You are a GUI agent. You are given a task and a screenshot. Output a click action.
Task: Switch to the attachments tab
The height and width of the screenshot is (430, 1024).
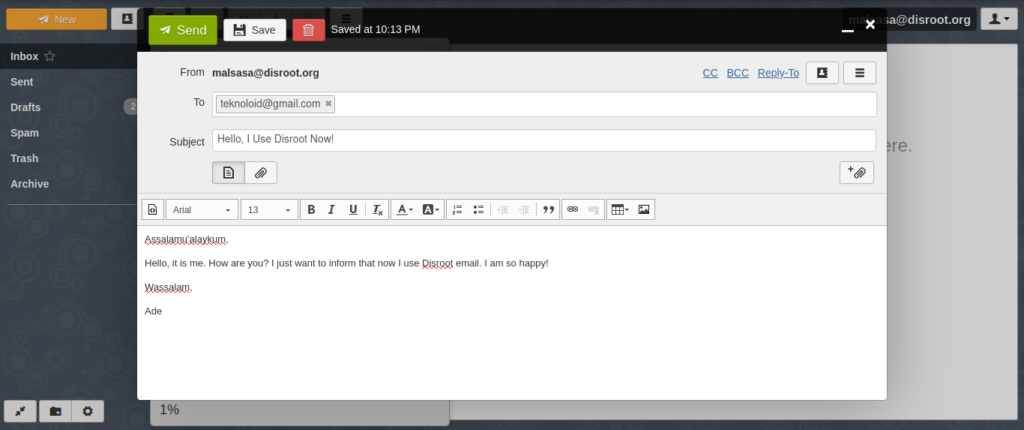click(x=261, y=173)
